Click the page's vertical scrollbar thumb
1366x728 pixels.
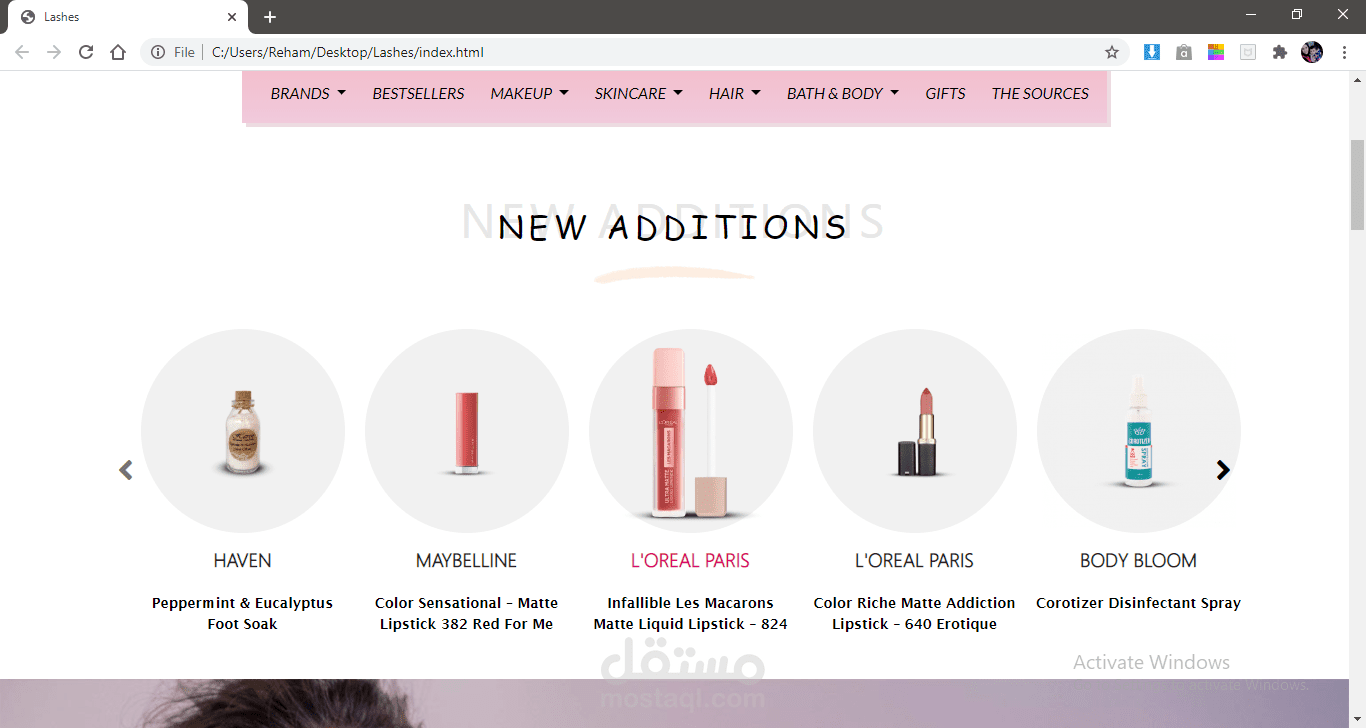(1357, 185)
